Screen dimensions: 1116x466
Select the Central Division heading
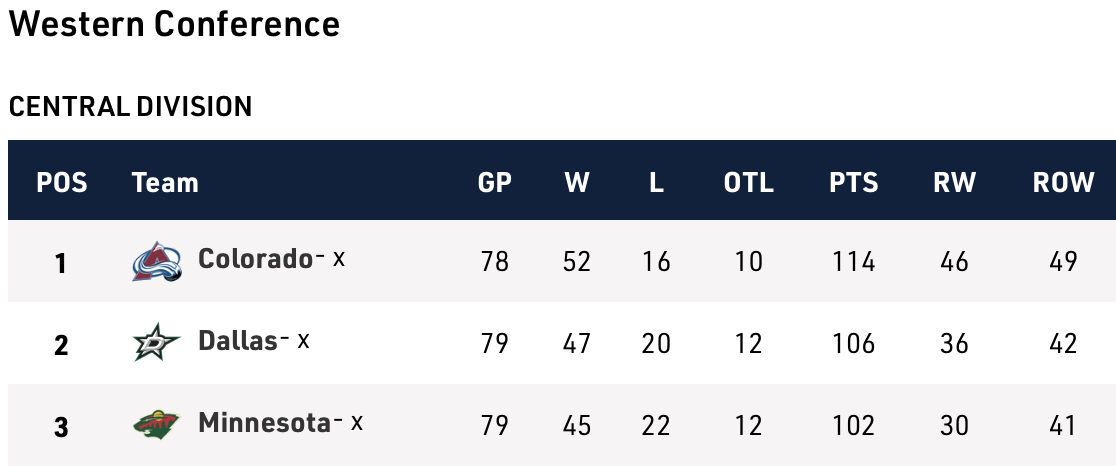coord(130,106)
